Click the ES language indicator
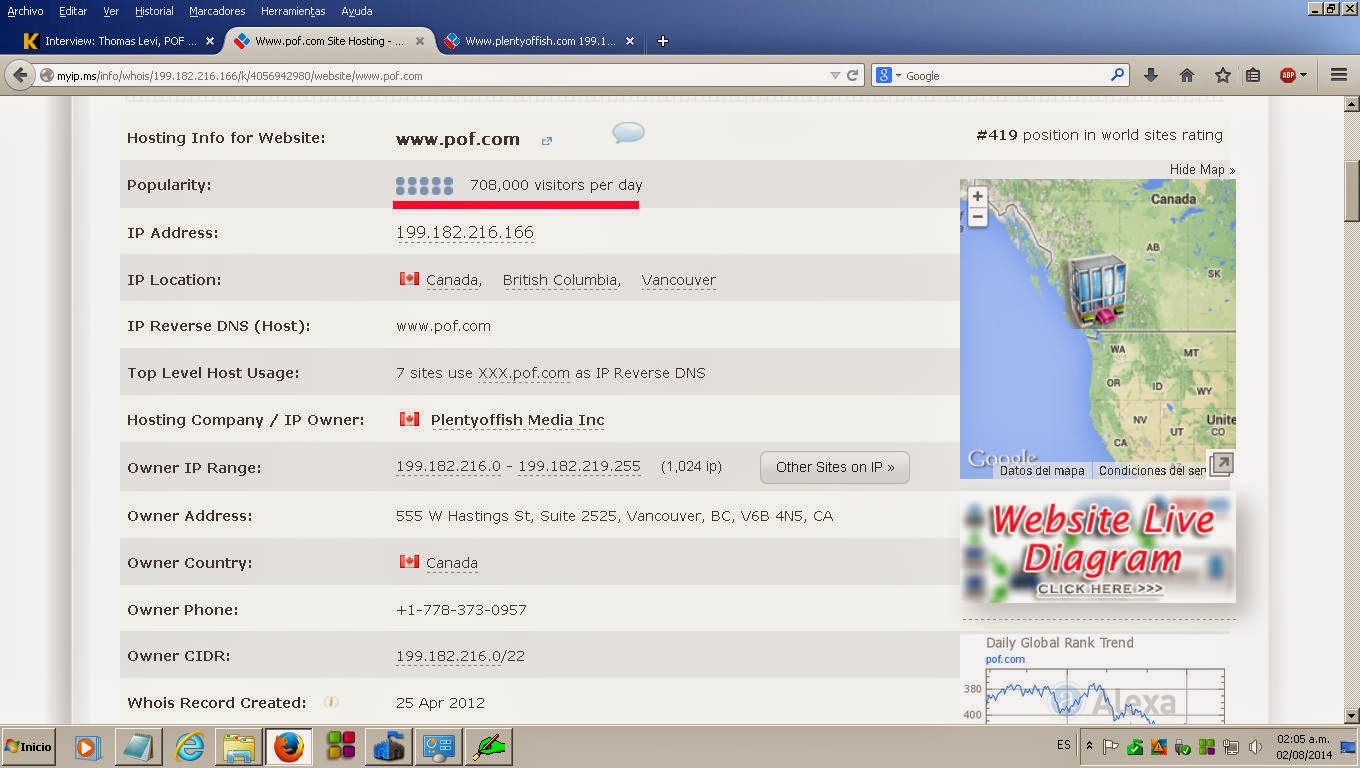The width and height of the screenshot is (1360, 768). tap(1063, 746)
